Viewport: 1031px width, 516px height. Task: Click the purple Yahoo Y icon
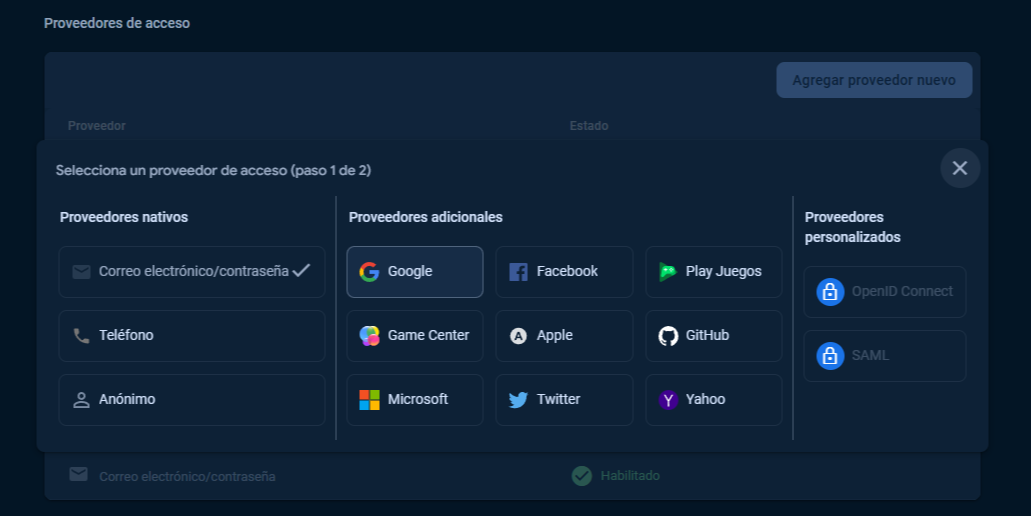point(668,400)
